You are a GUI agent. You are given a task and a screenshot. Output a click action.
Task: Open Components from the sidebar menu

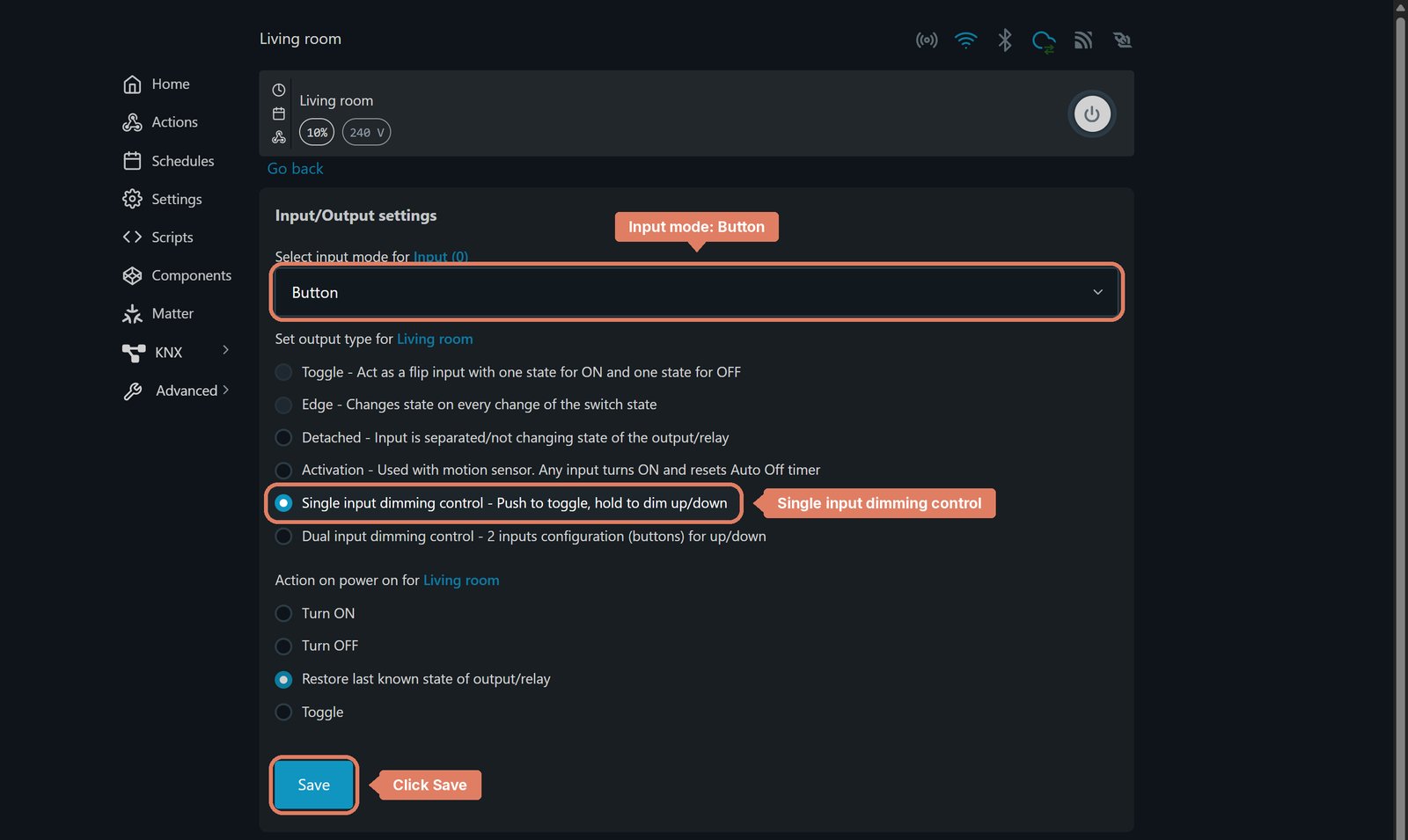point(191,275)
